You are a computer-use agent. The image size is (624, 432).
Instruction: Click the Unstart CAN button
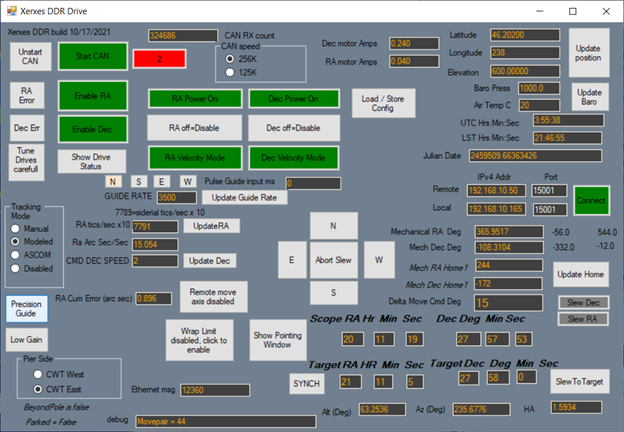[30, 56]
